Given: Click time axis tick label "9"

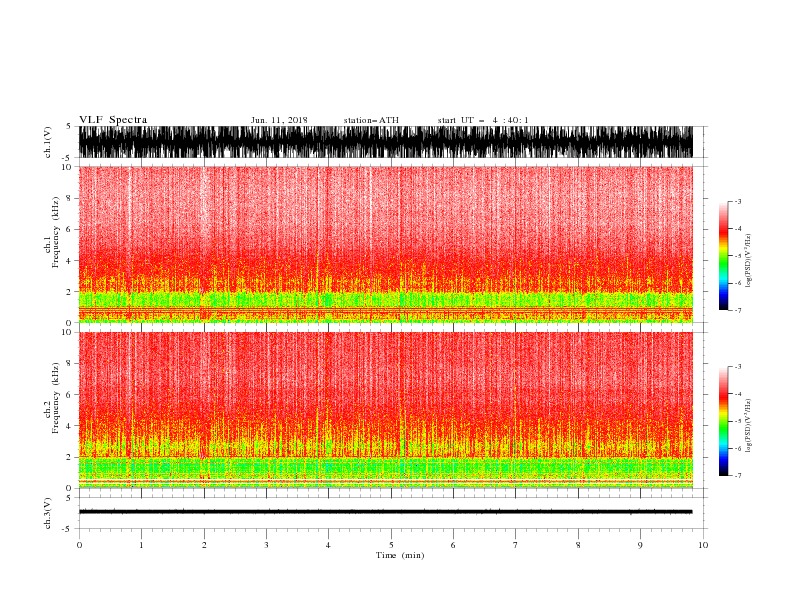Looking at the screenshot, I should coord(640,545).
